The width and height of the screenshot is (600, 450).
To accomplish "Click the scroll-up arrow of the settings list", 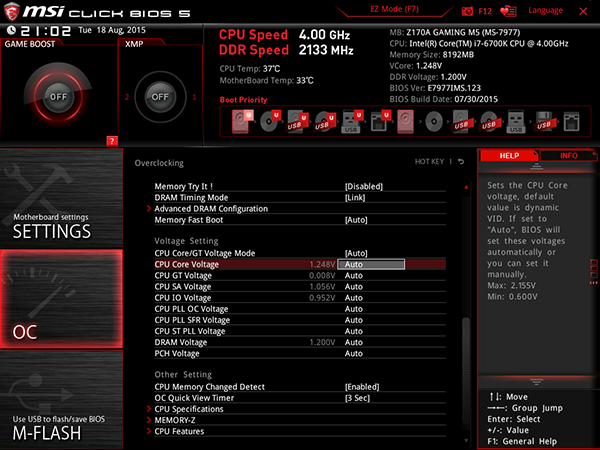I will [466, 187].
